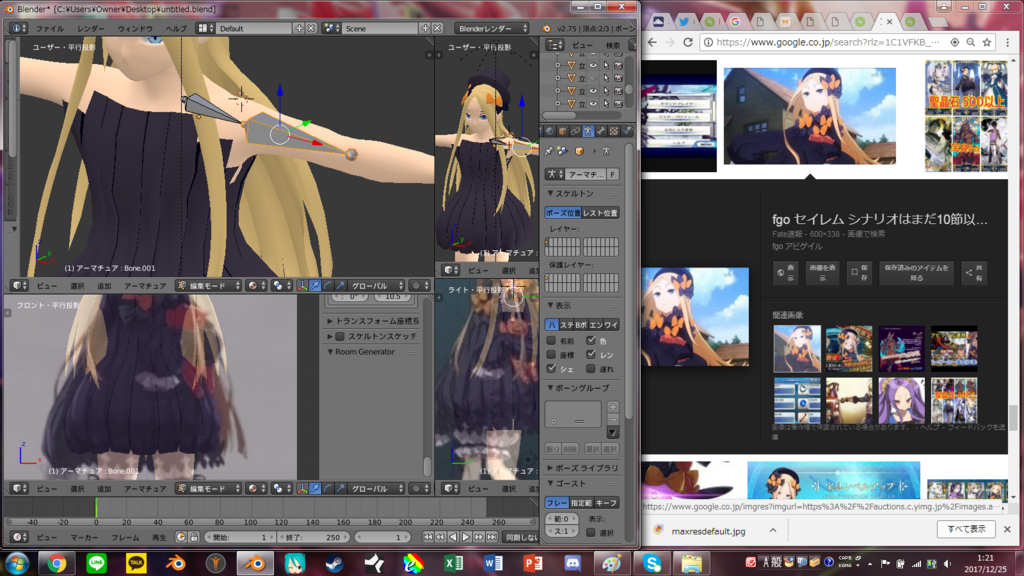This screenshot has height=576, width=1024.
Task: Remove bone group with the minus button
Action: tap(613, 419)
